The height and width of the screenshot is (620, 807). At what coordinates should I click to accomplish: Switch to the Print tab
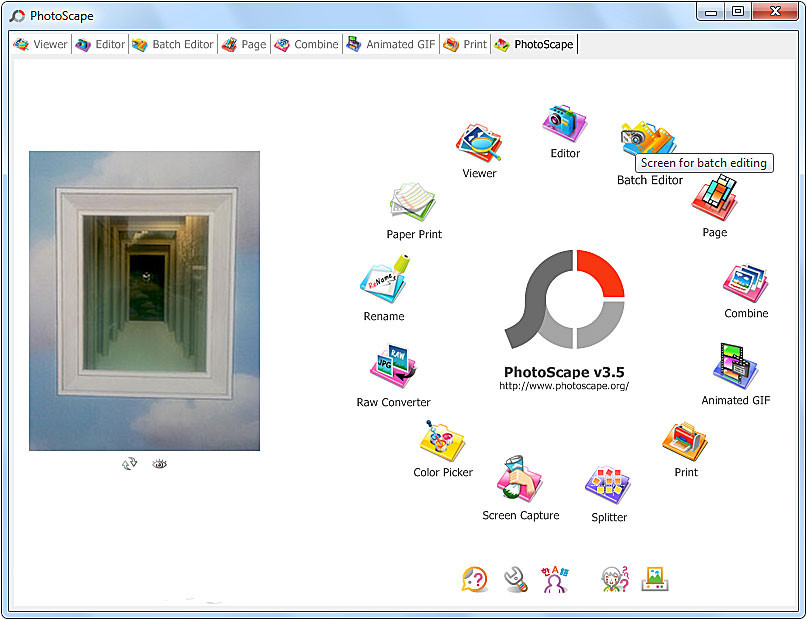[x=465, y=45]
